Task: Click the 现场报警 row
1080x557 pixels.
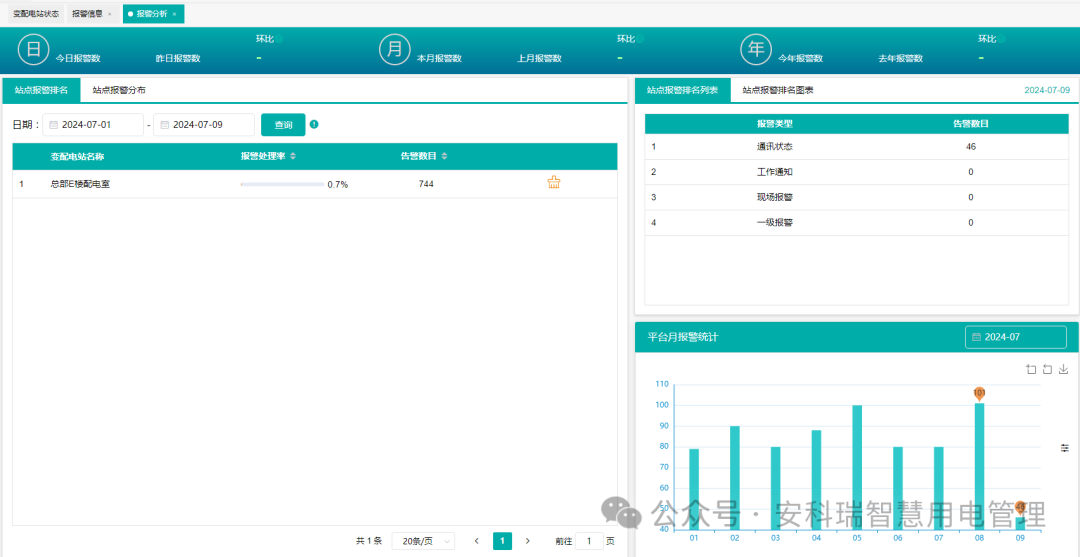Action: click(x=856, y=198)
